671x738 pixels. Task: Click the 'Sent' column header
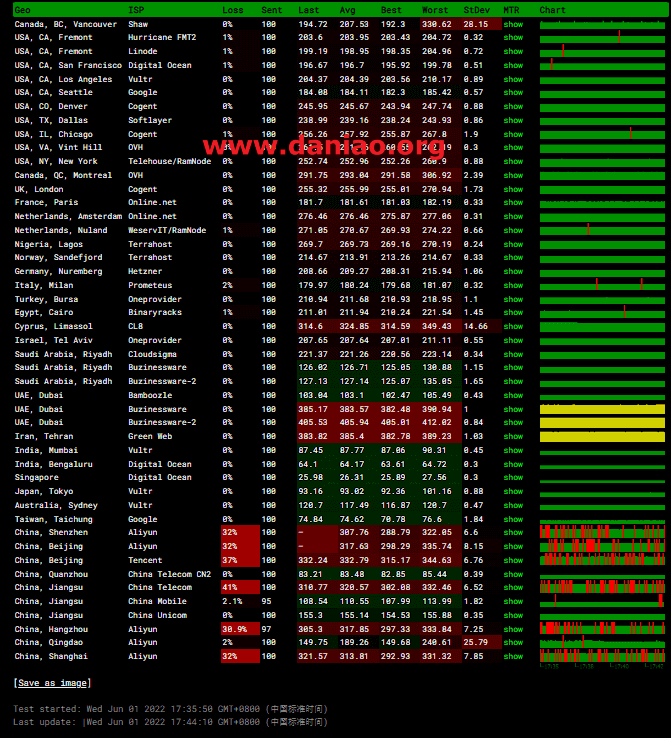272,10
